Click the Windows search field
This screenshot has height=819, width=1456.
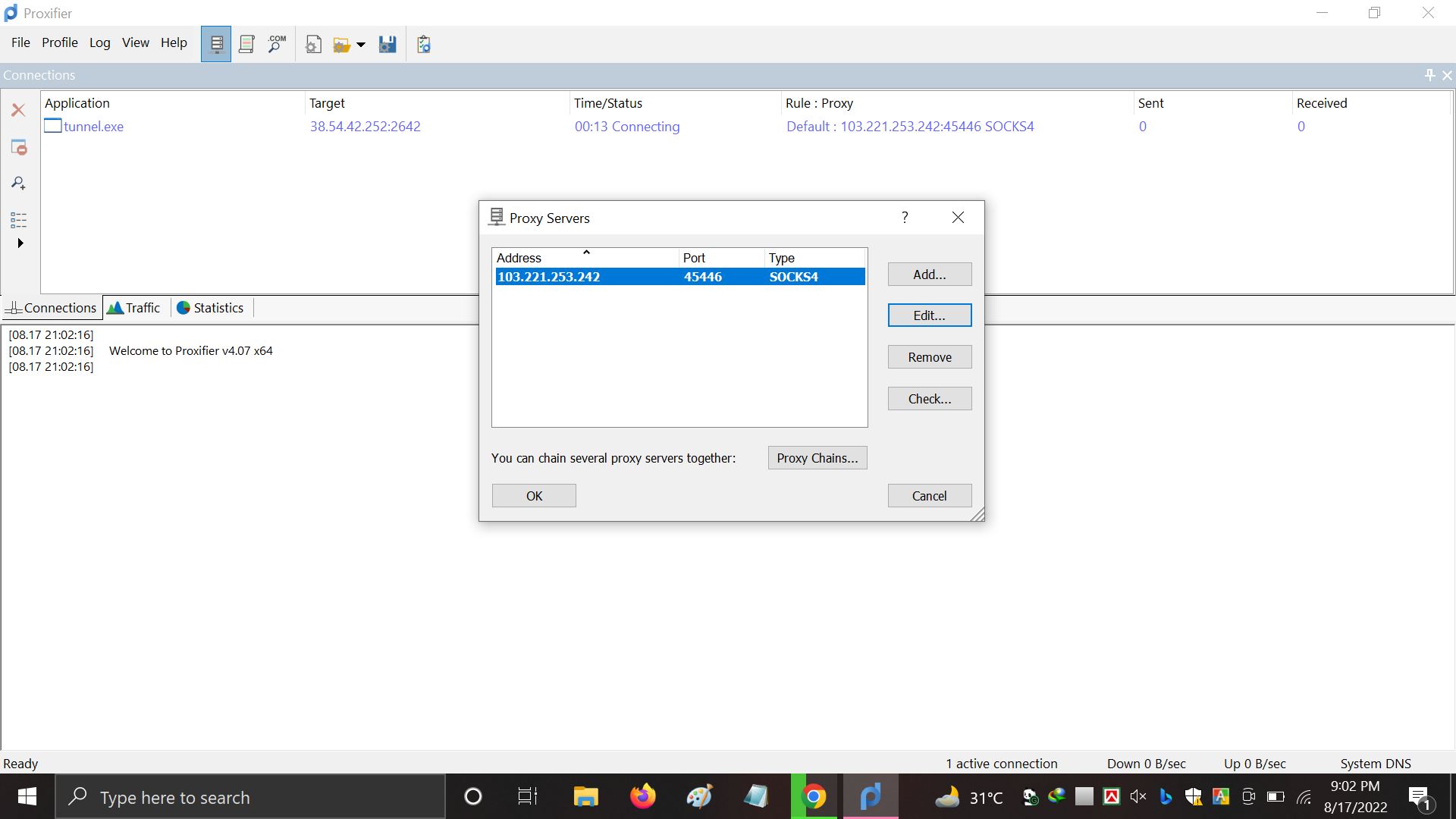point(250,796)
